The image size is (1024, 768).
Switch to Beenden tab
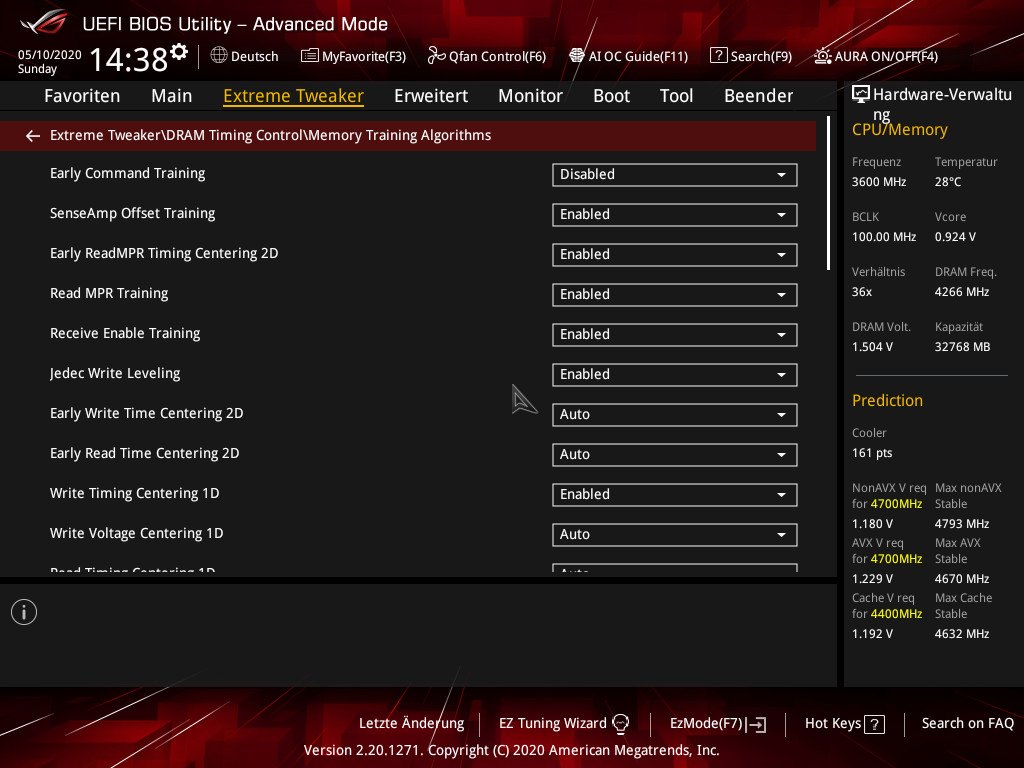pos(759,95)
